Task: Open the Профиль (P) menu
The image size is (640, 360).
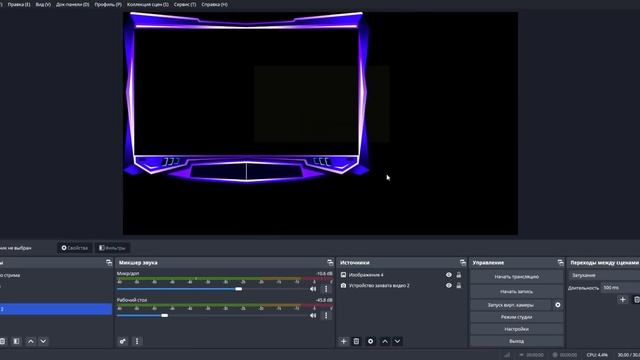Action: [108, 4]
